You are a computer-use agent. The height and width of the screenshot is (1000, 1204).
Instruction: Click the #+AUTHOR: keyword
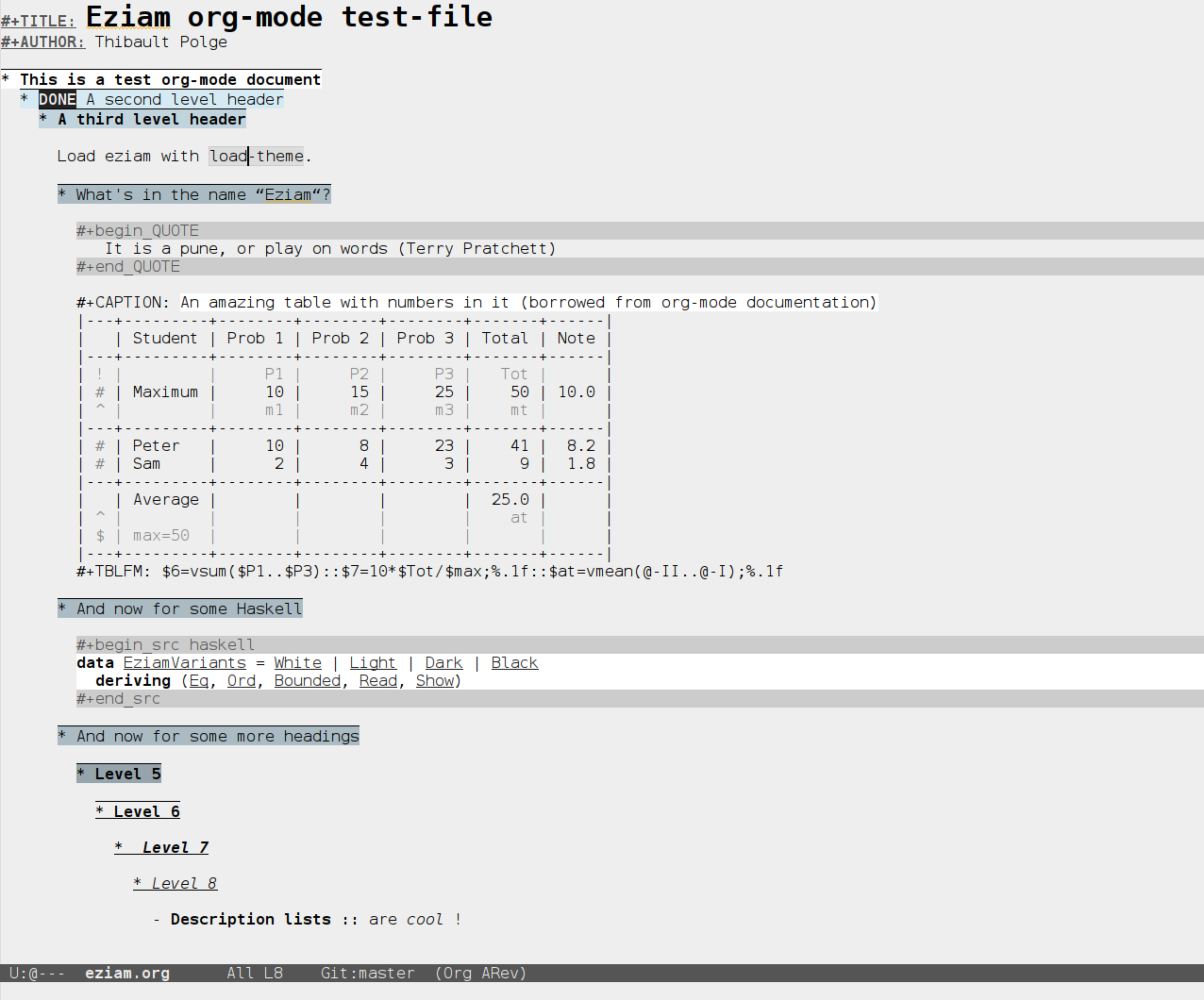42,42
